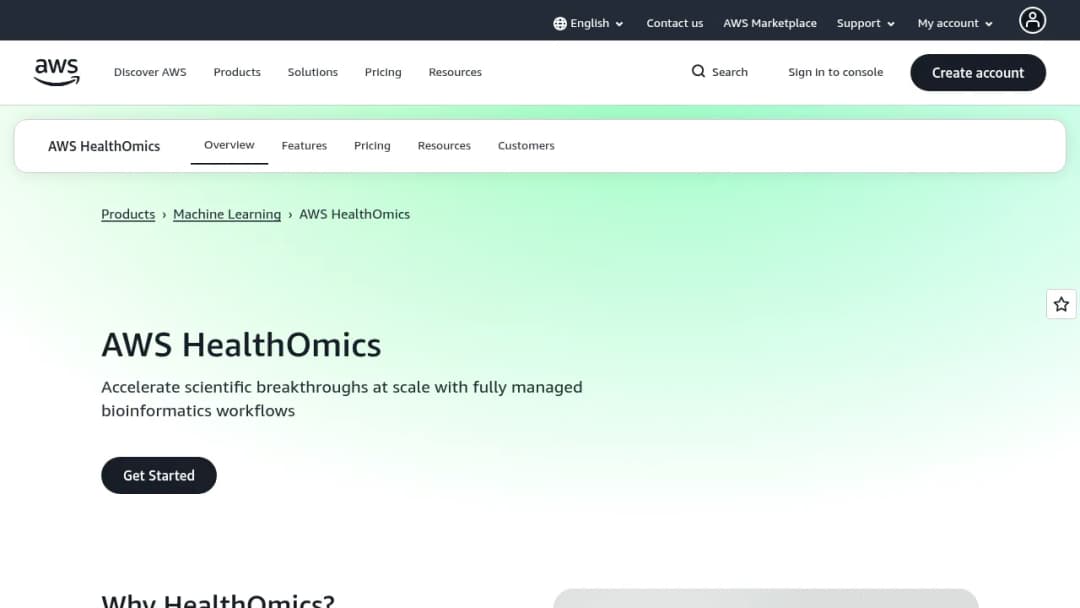Screen dimensions: 1080x608
Task: Click the AWS logo
Action: tap(56, 72)
